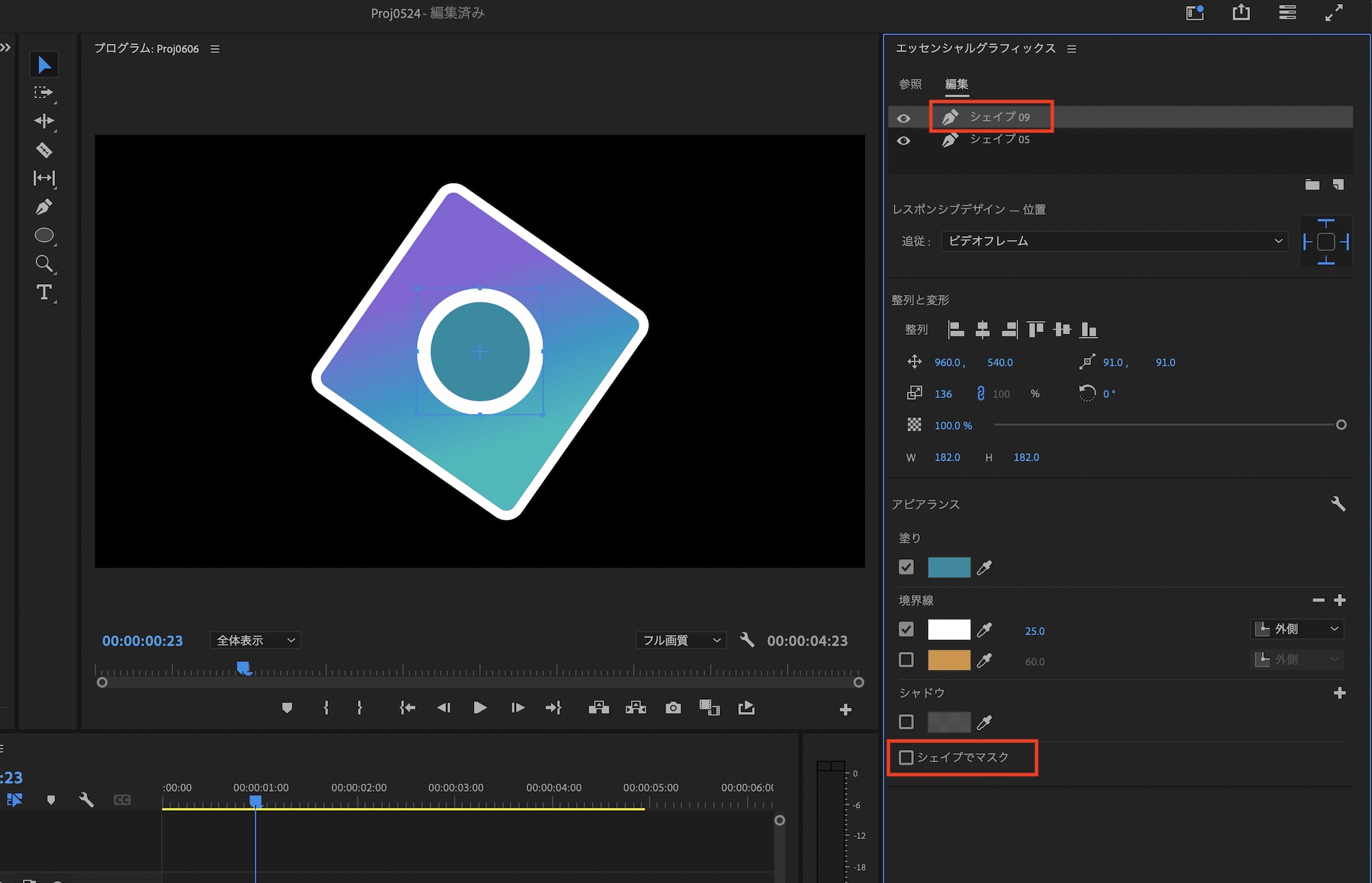The height and width of the screenshot is (883, 1372).
Task: Open the 全体表示 zoom dropdown
Action: point(255,640)
